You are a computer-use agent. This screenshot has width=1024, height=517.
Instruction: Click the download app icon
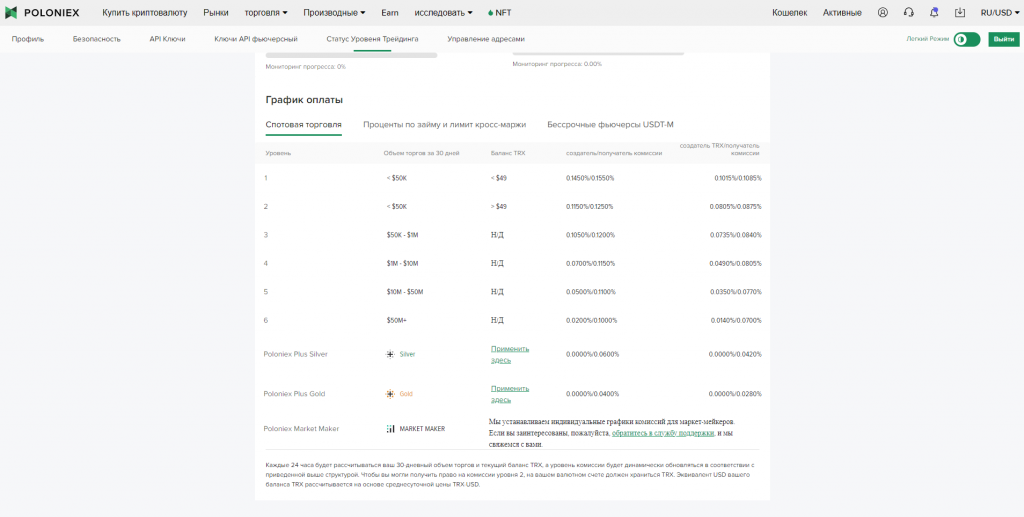960,13
